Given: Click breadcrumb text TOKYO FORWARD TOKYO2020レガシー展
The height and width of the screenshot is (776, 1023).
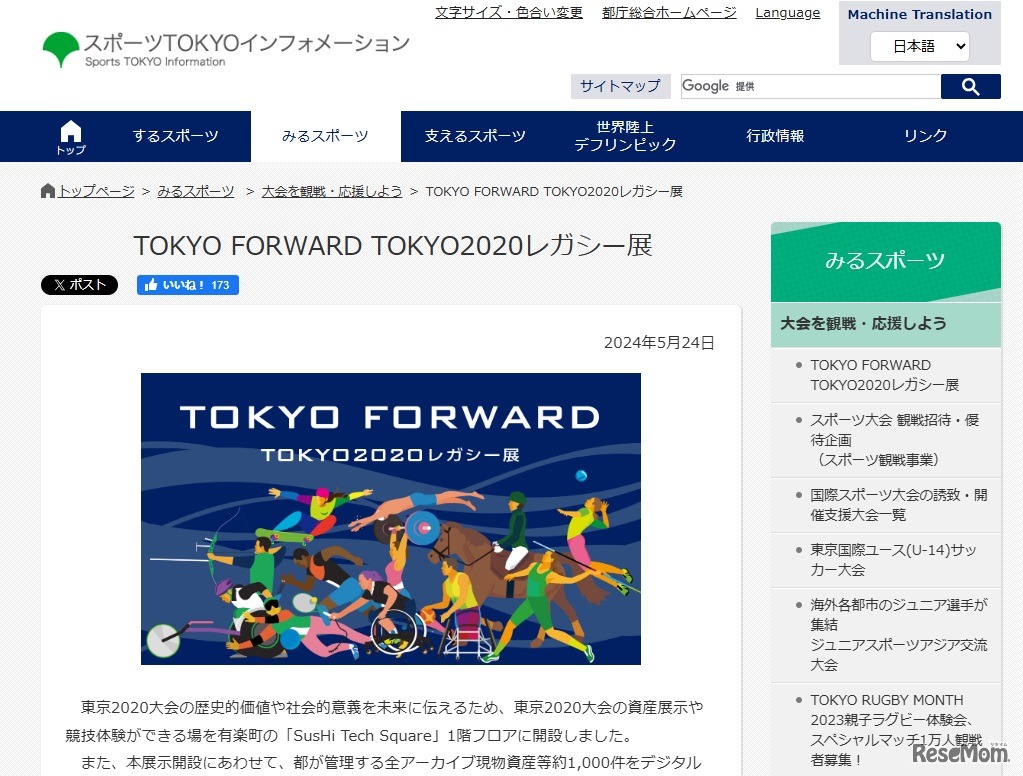Looking at the screenshot, I should click(554, 191).
